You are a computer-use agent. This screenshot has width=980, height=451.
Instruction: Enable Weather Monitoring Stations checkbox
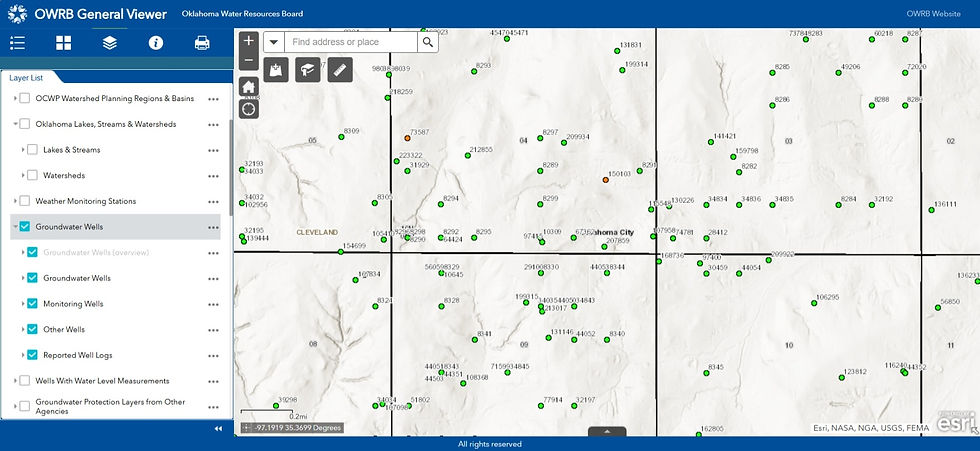[x=24, y=201]
